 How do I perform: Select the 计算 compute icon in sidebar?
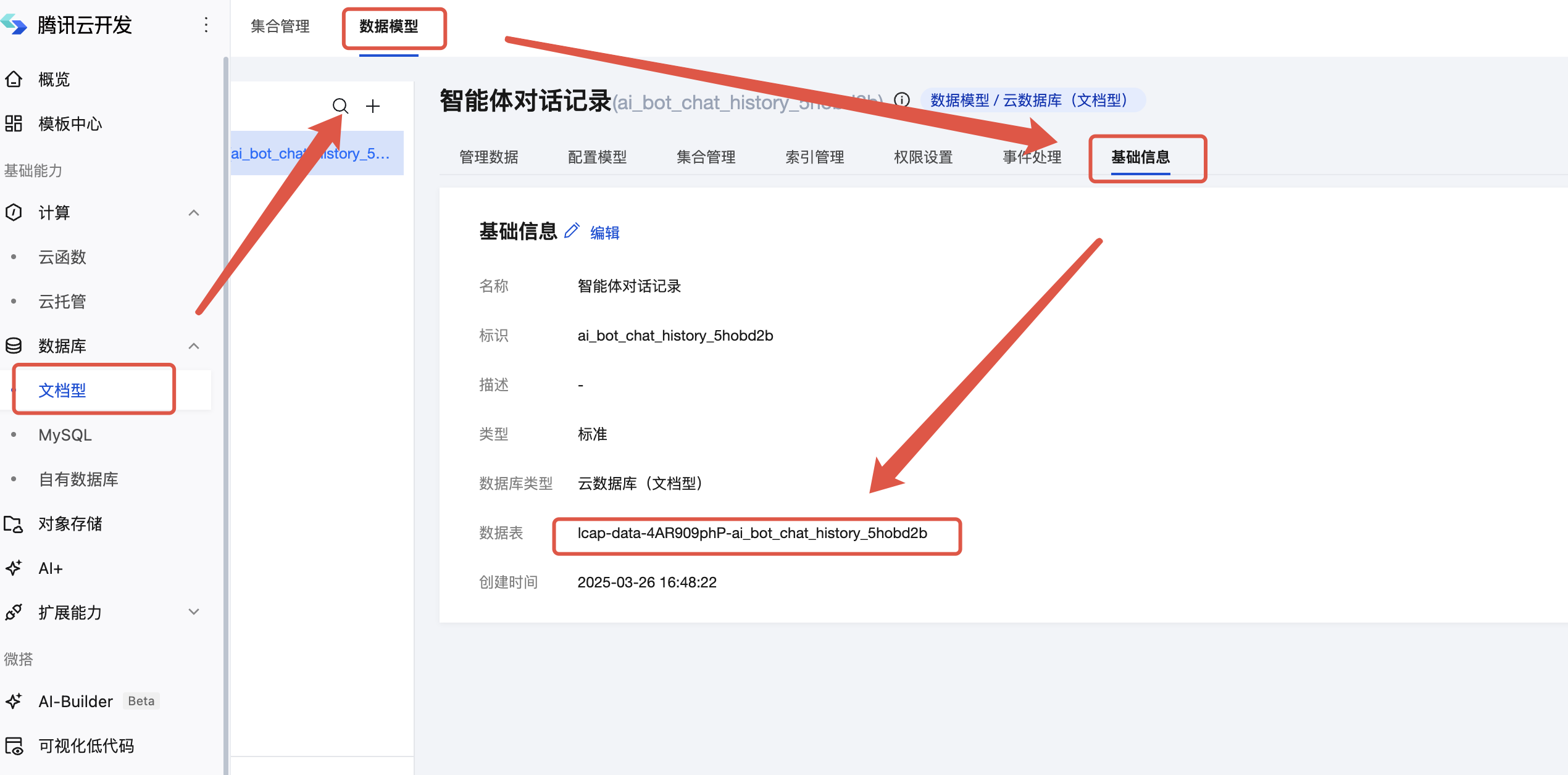click(14, 212)
